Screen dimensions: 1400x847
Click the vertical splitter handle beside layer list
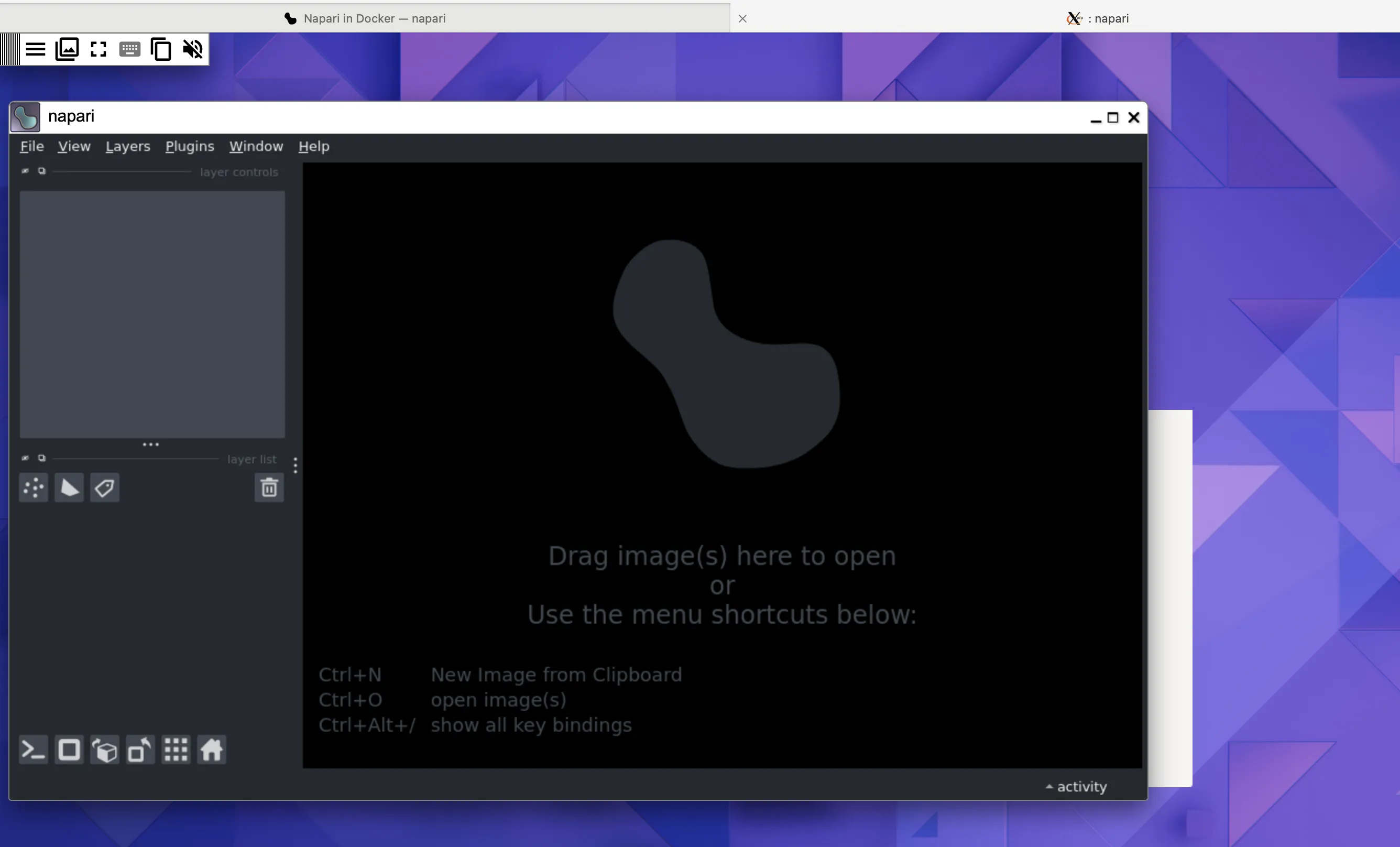pos(296,465)
